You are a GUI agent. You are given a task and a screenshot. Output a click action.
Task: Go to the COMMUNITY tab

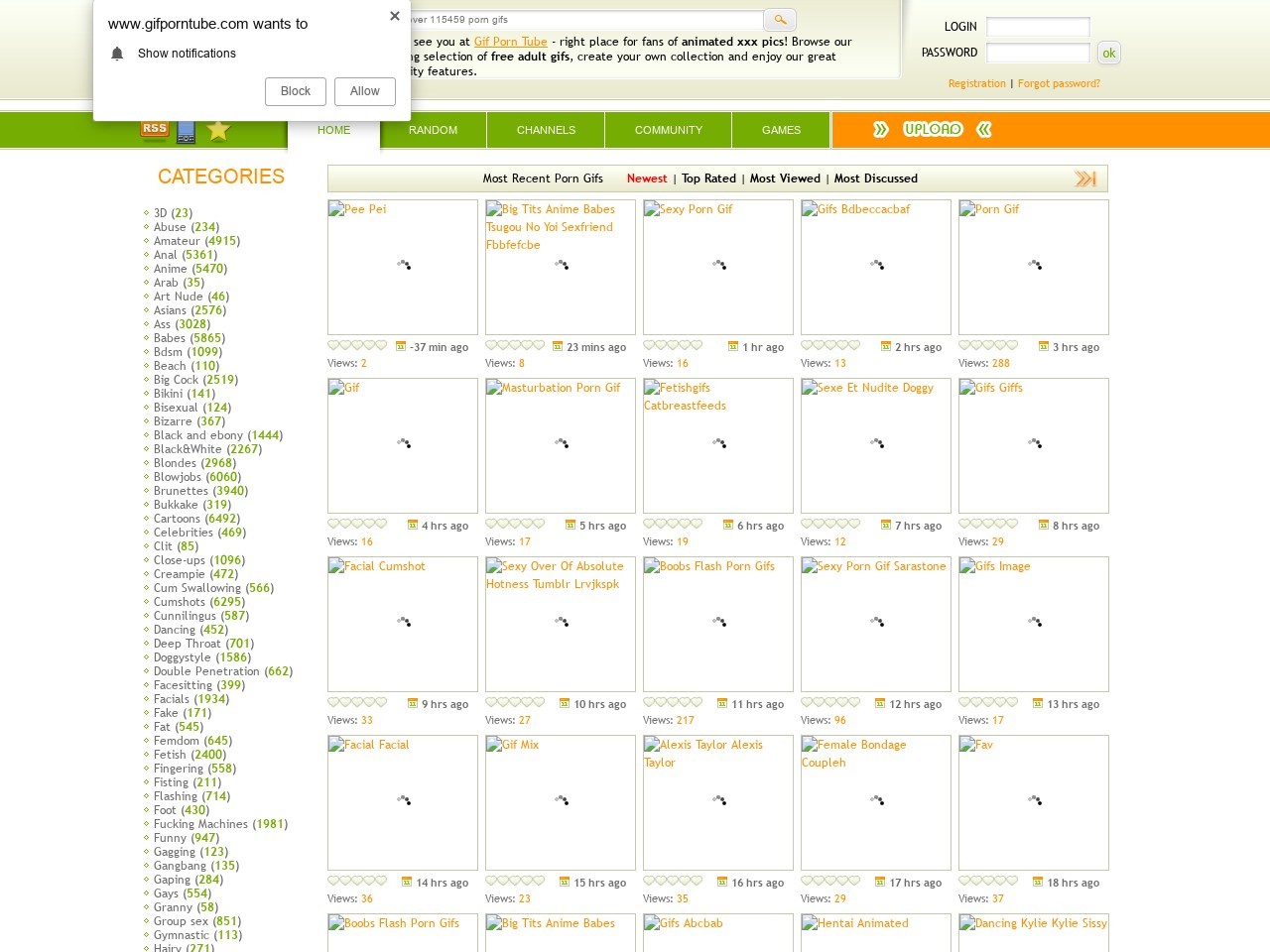[668, 130]
